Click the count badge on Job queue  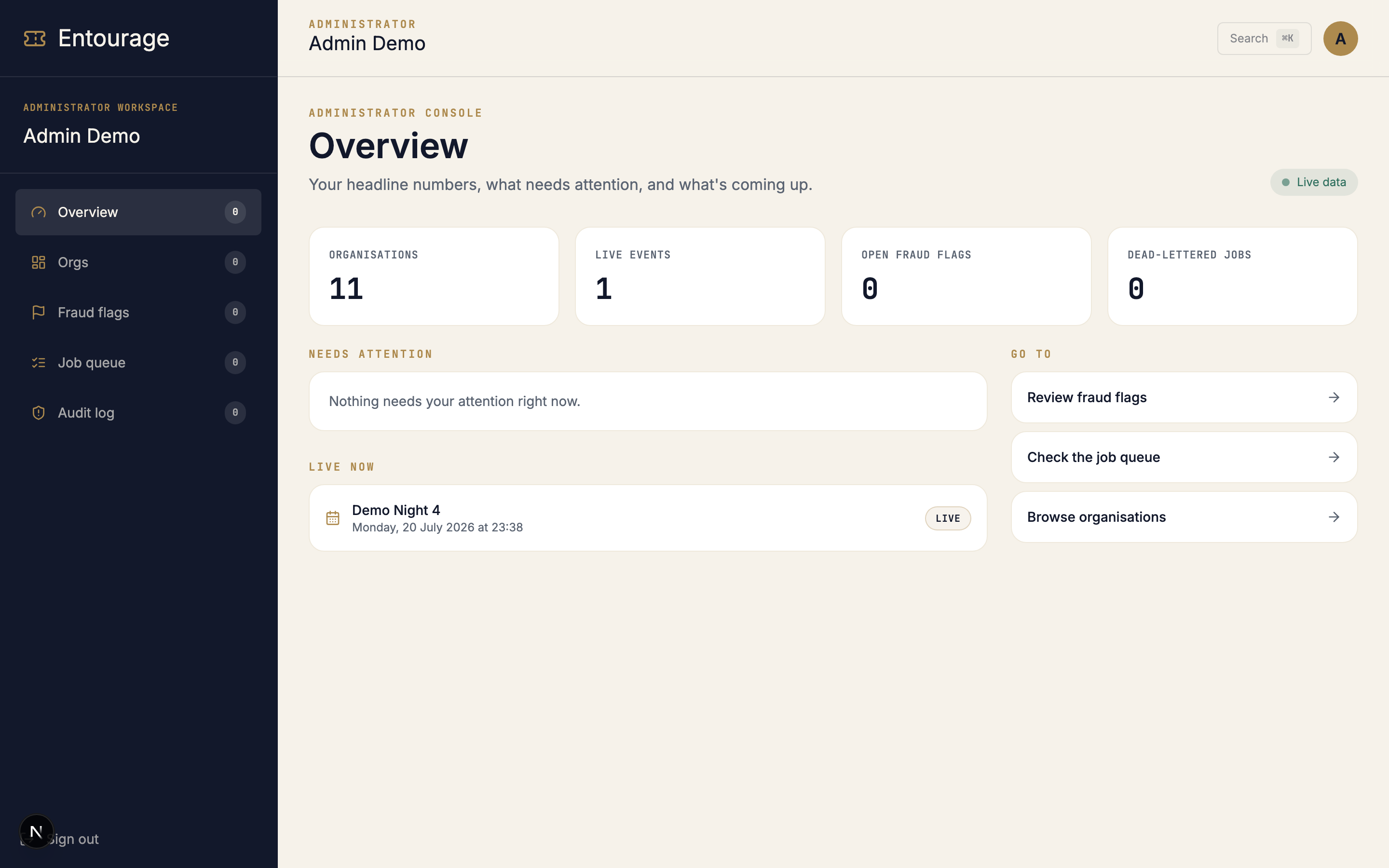click(x=235, y=363)
